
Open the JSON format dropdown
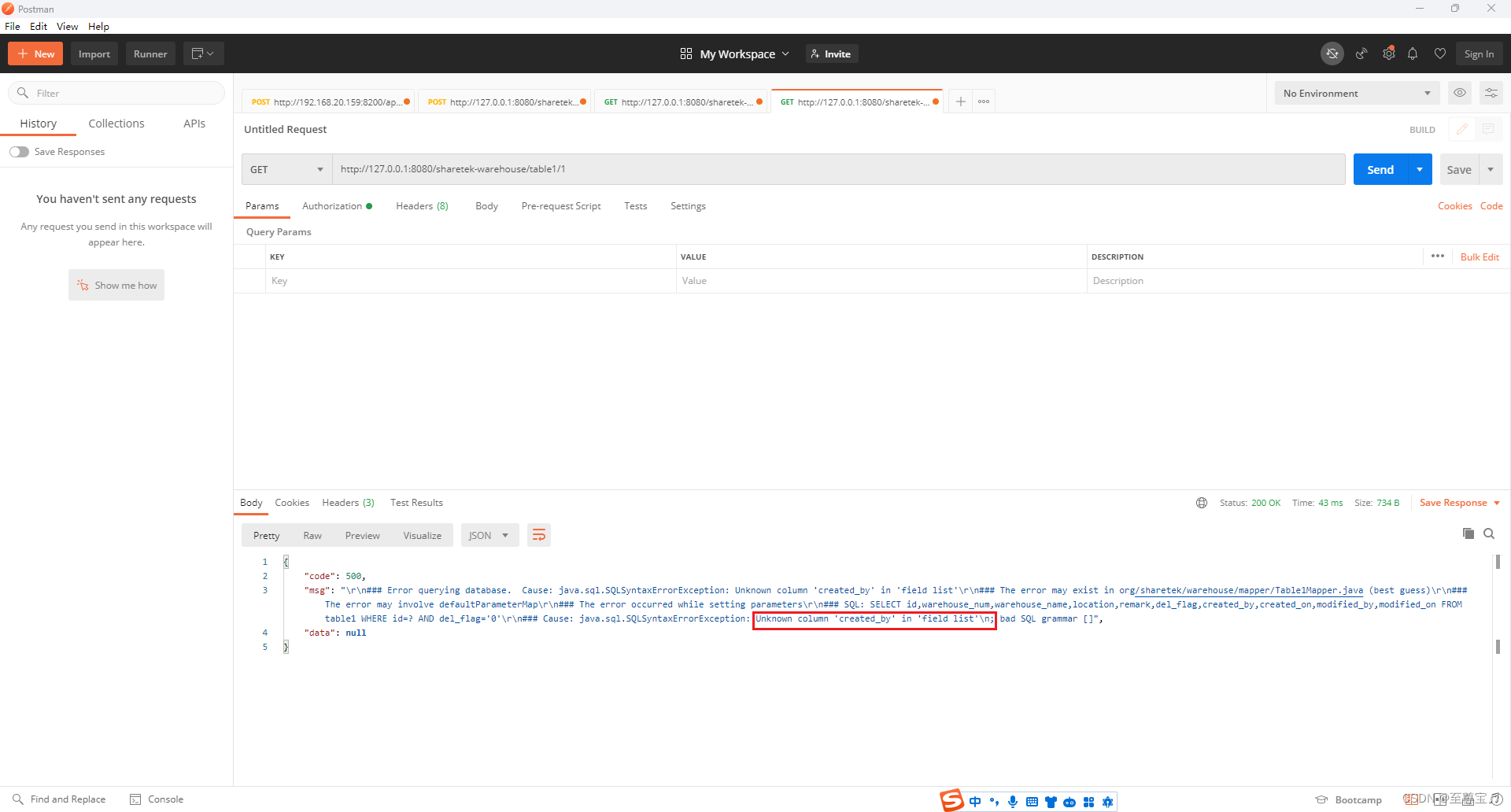point(490,535)
